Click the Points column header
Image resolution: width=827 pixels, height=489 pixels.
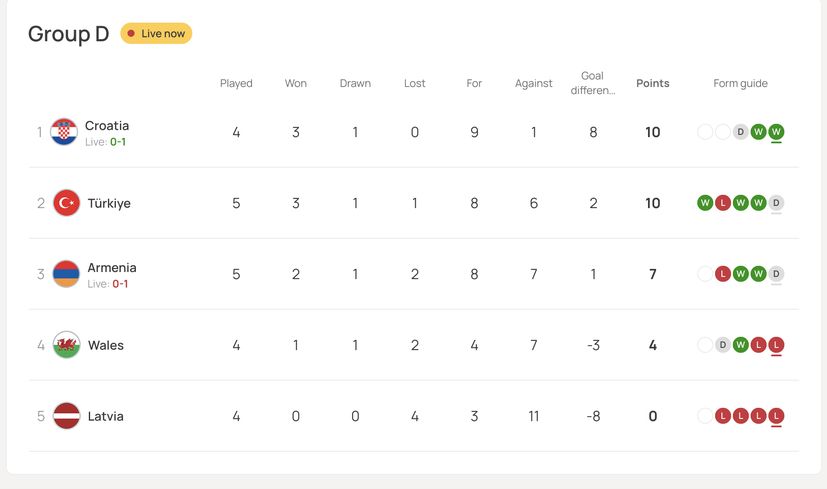pyautogui.click(x=653, y=84)
